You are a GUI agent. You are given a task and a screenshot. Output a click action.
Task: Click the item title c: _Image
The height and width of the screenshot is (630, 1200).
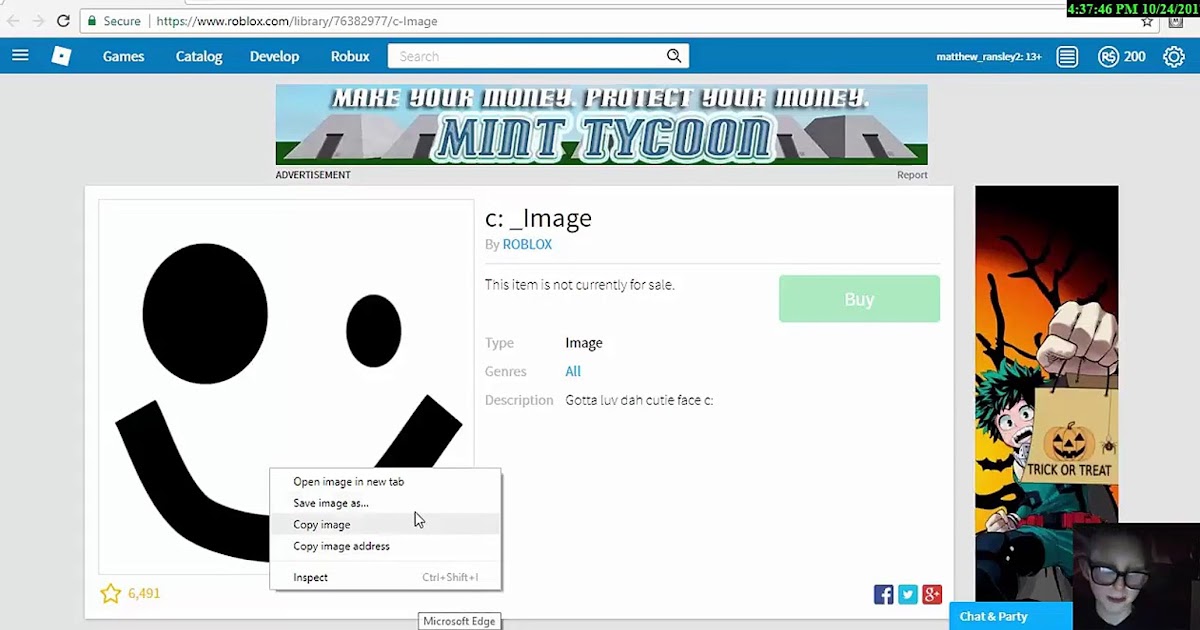tap(538, 218)
